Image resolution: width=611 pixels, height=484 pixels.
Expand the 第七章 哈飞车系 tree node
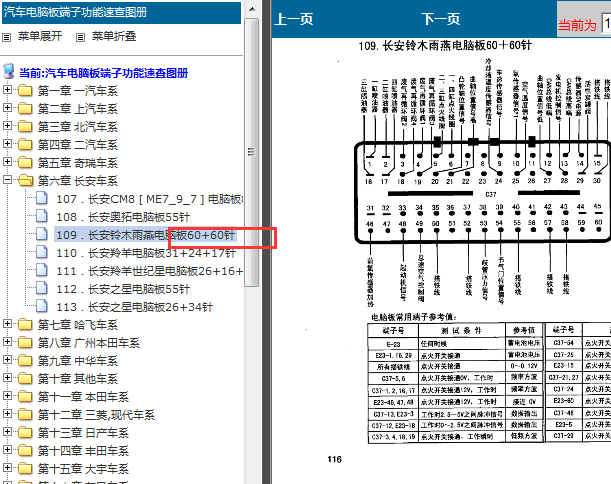[7, 323]
